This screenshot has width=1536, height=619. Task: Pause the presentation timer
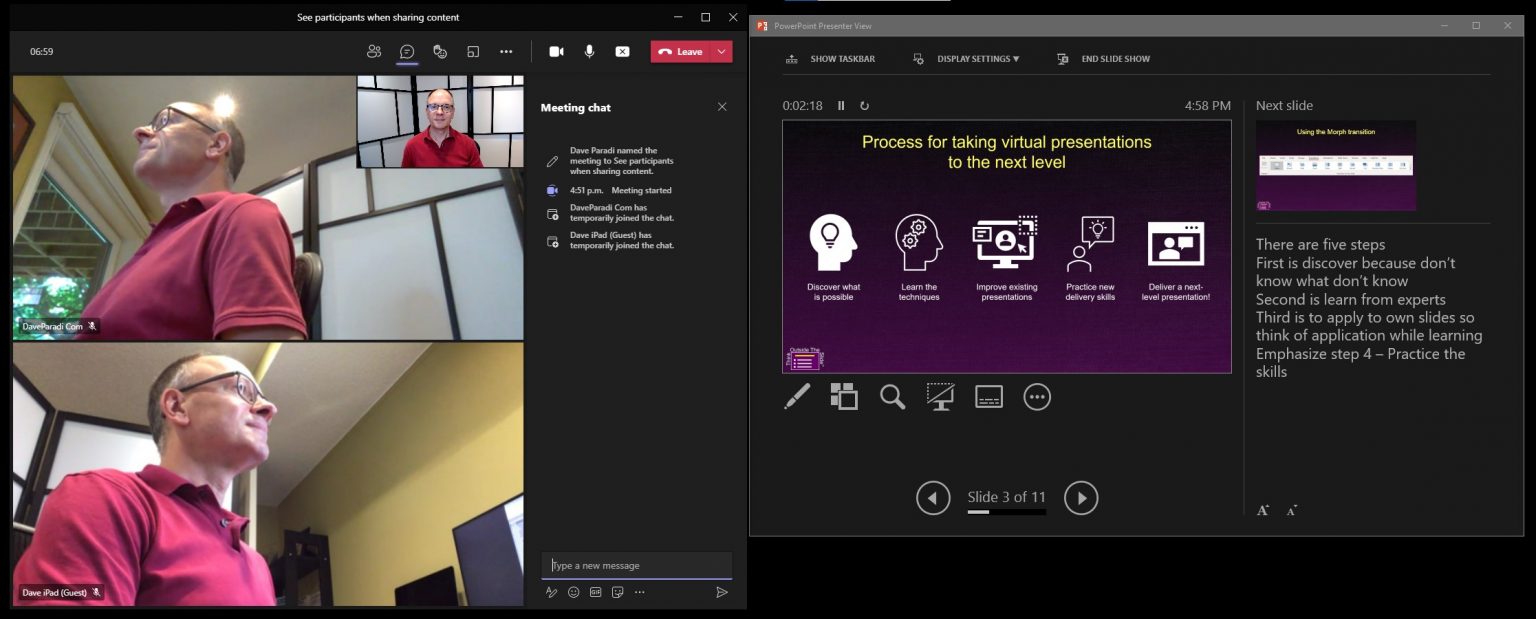(841, 105)
